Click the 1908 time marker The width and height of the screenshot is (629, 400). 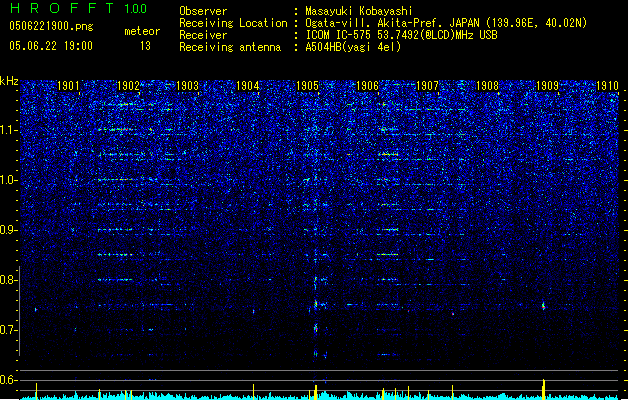(x=487, y=85)
